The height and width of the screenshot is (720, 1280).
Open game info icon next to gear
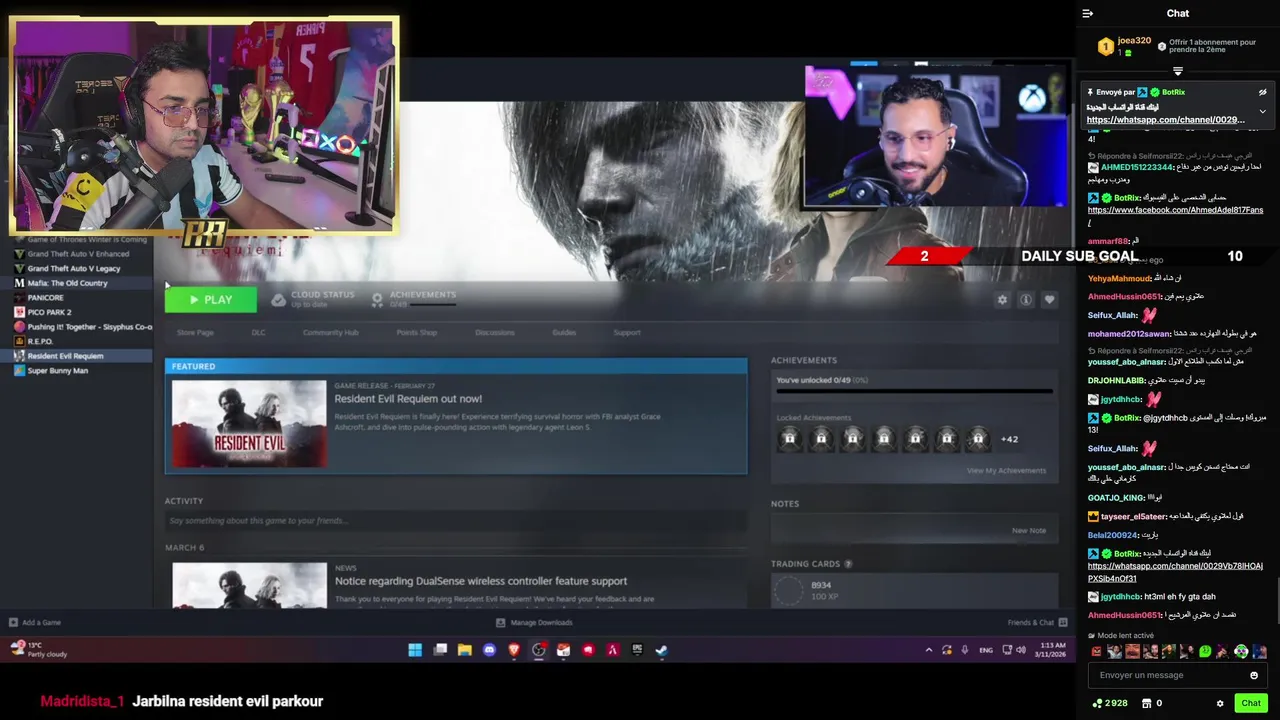pos(1026,300)
